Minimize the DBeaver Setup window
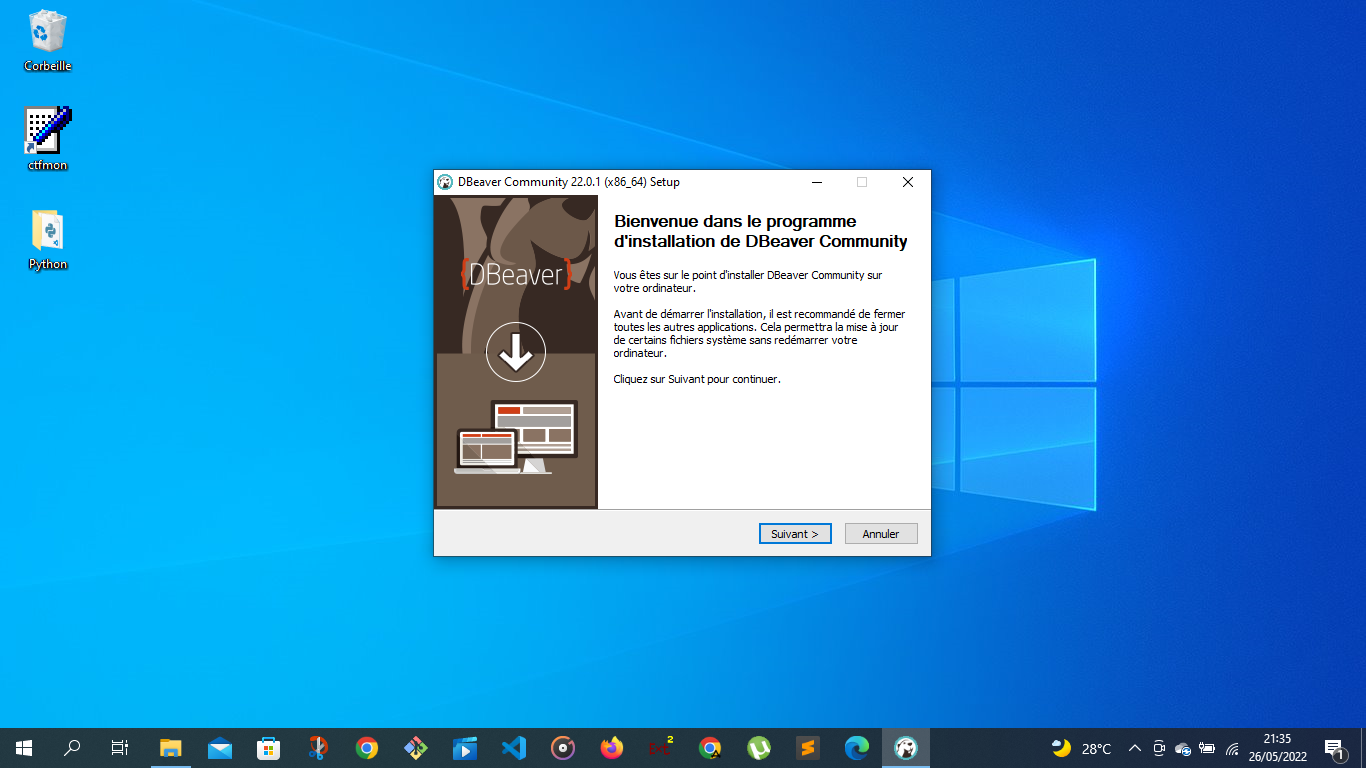1366x768 pixels. point(817,182)
